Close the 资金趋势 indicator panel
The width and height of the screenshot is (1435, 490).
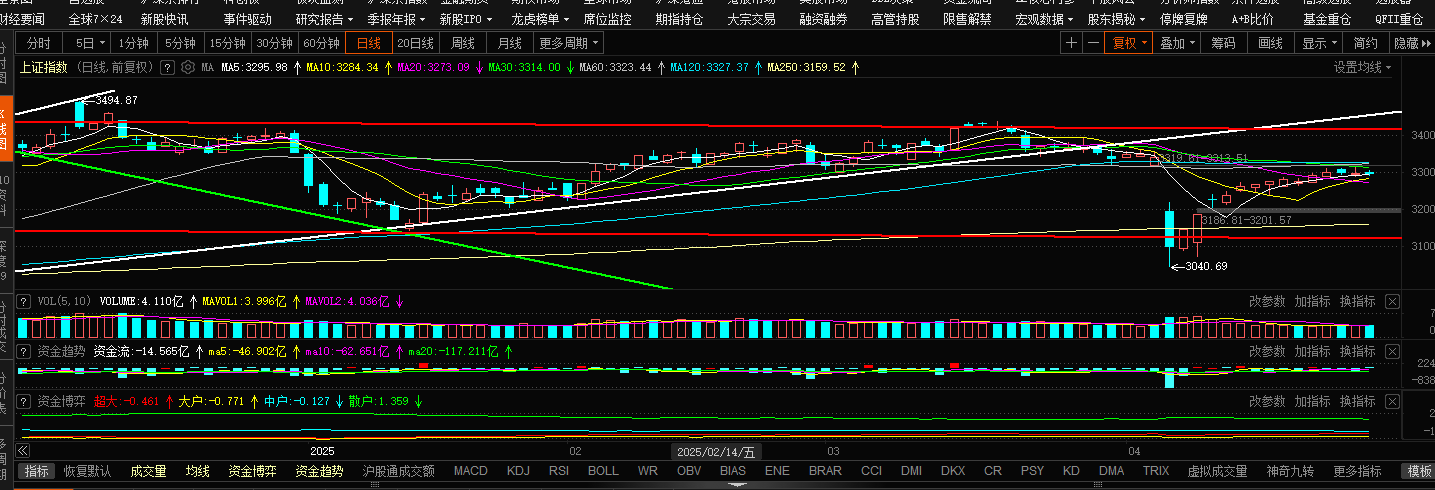(x=1392, y=352)
